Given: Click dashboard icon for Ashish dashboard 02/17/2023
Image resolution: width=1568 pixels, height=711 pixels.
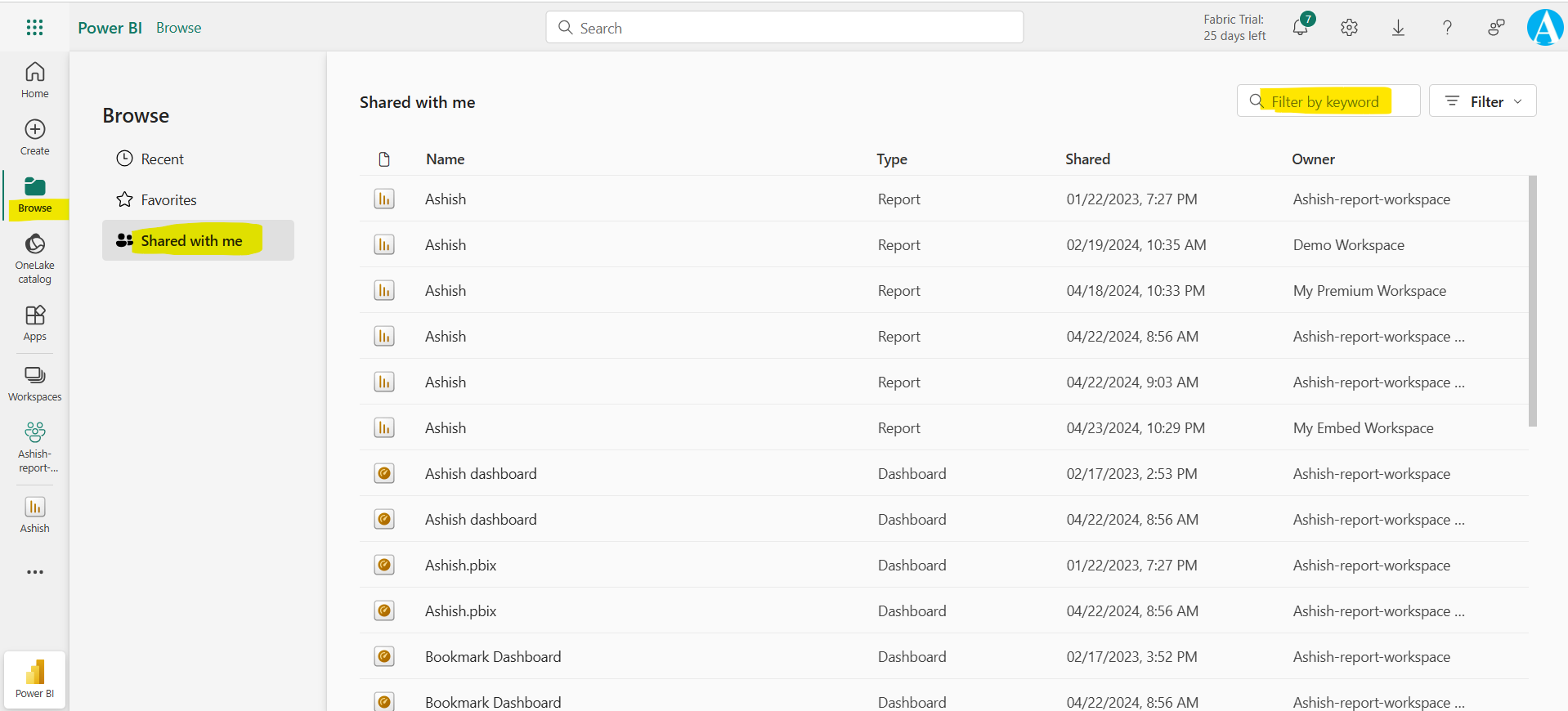Looking at the screenshot, I should point(384,473).
